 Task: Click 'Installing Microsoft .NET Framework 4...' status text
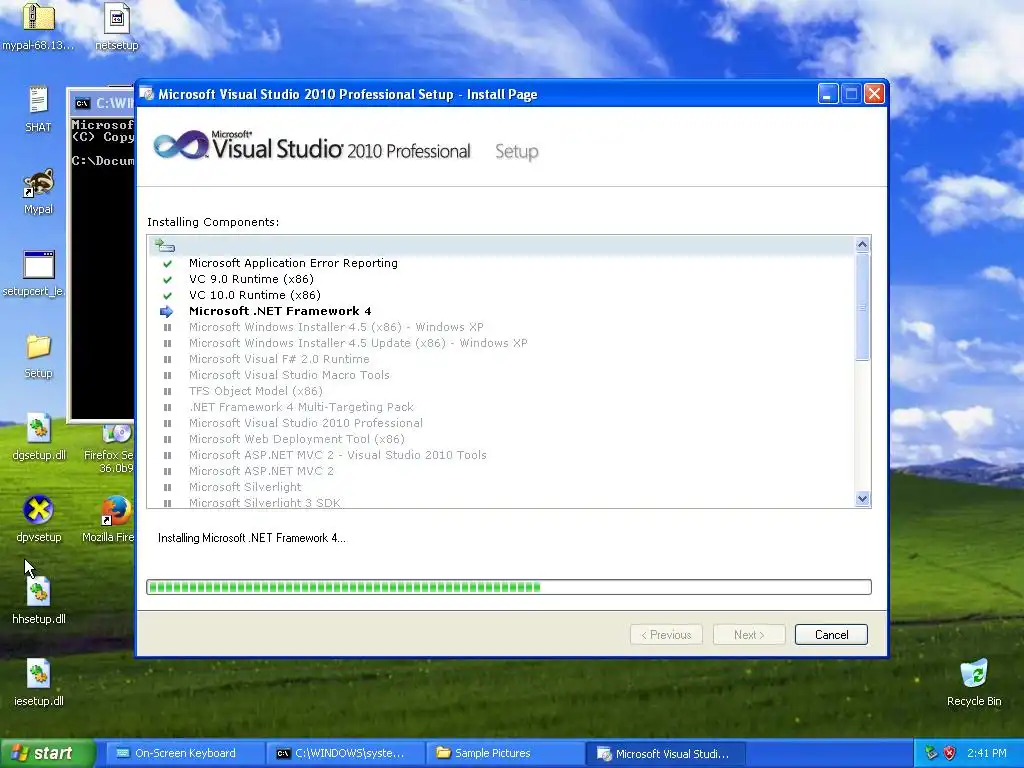pos(252,538)
